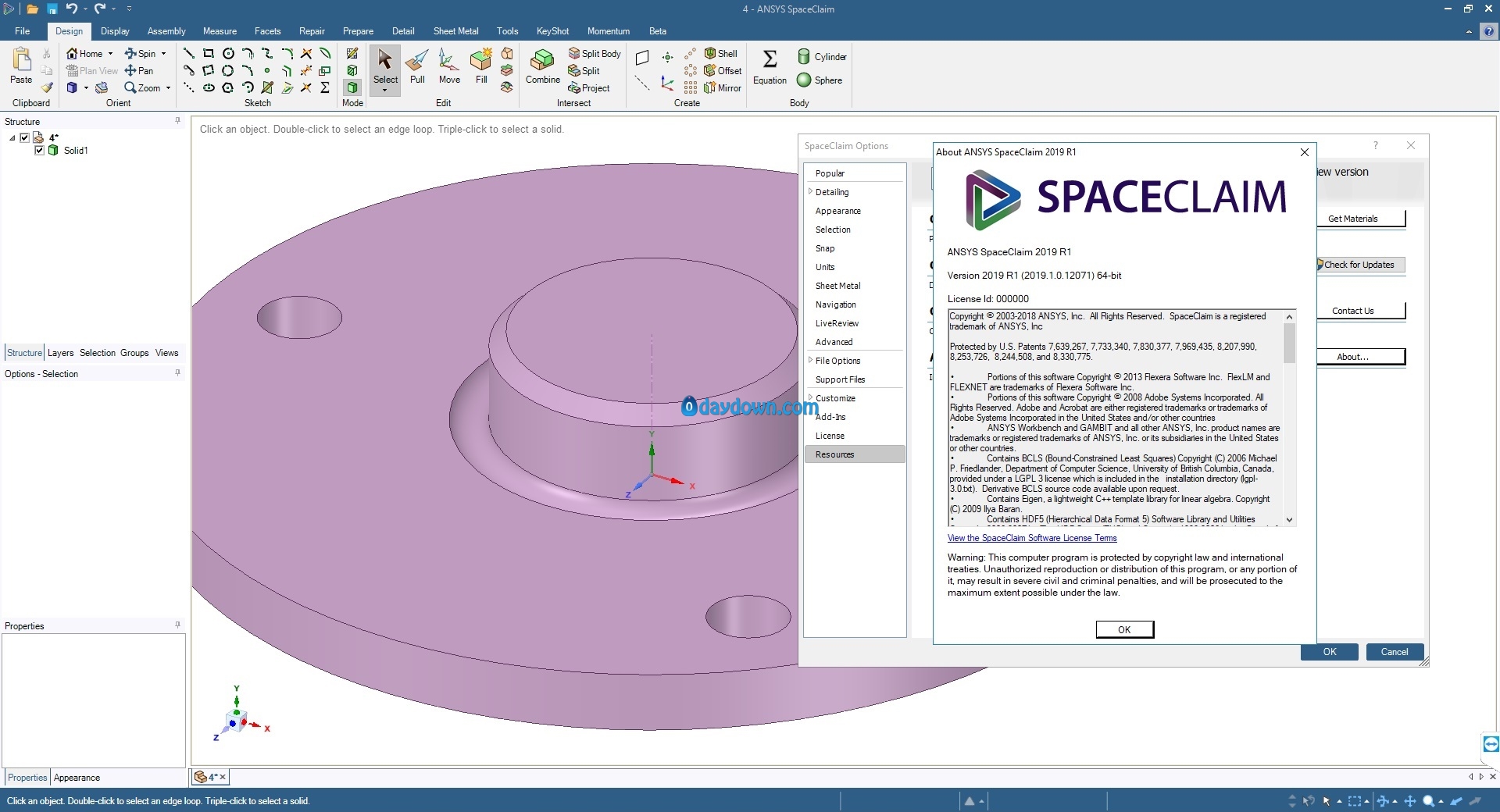Open the Spin dropdown arrow
Image resolution: width=1500 pixels, height=812 pixels.
click(x=163, y=54)
